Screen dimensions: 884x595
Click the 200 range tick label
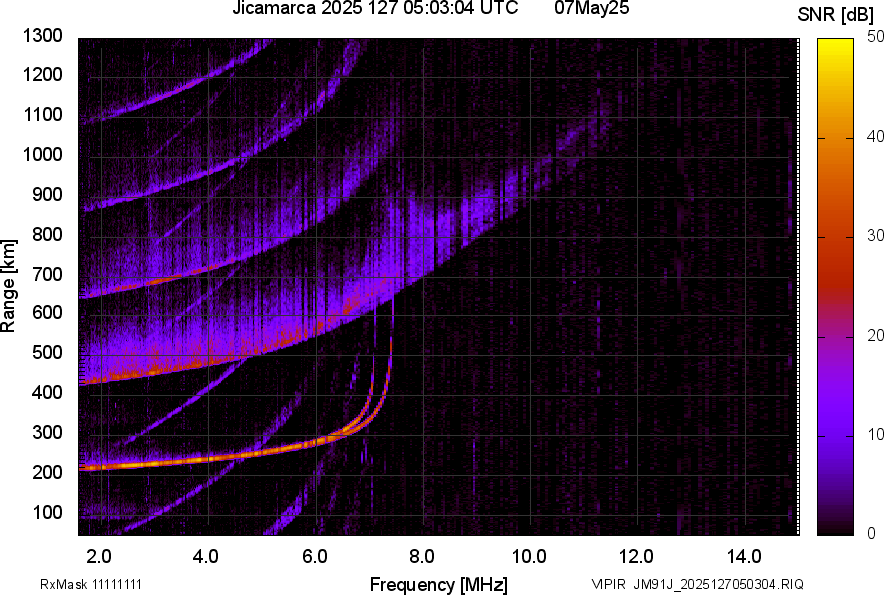tap(47, 472)
